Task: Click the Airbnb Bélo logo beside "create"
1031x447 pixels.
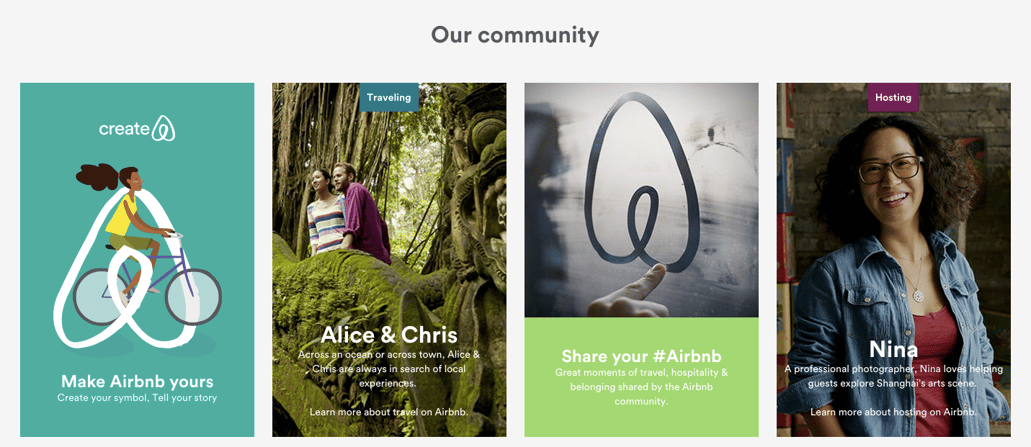Action: click(163, 128)
